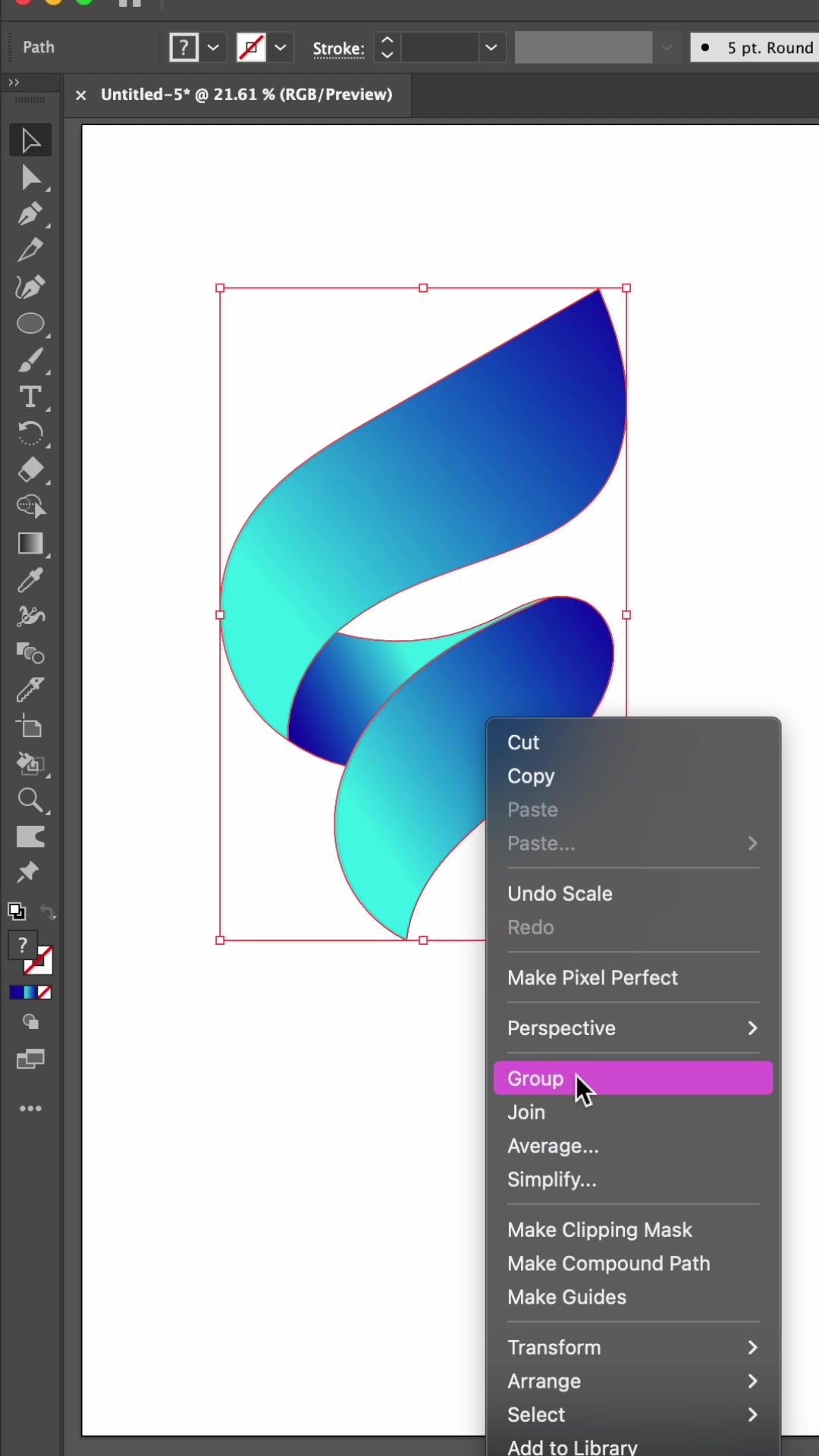This screenshot has width=819, height=1456.
Task: Choose Copy from context menu
Action: pos(633,776)
